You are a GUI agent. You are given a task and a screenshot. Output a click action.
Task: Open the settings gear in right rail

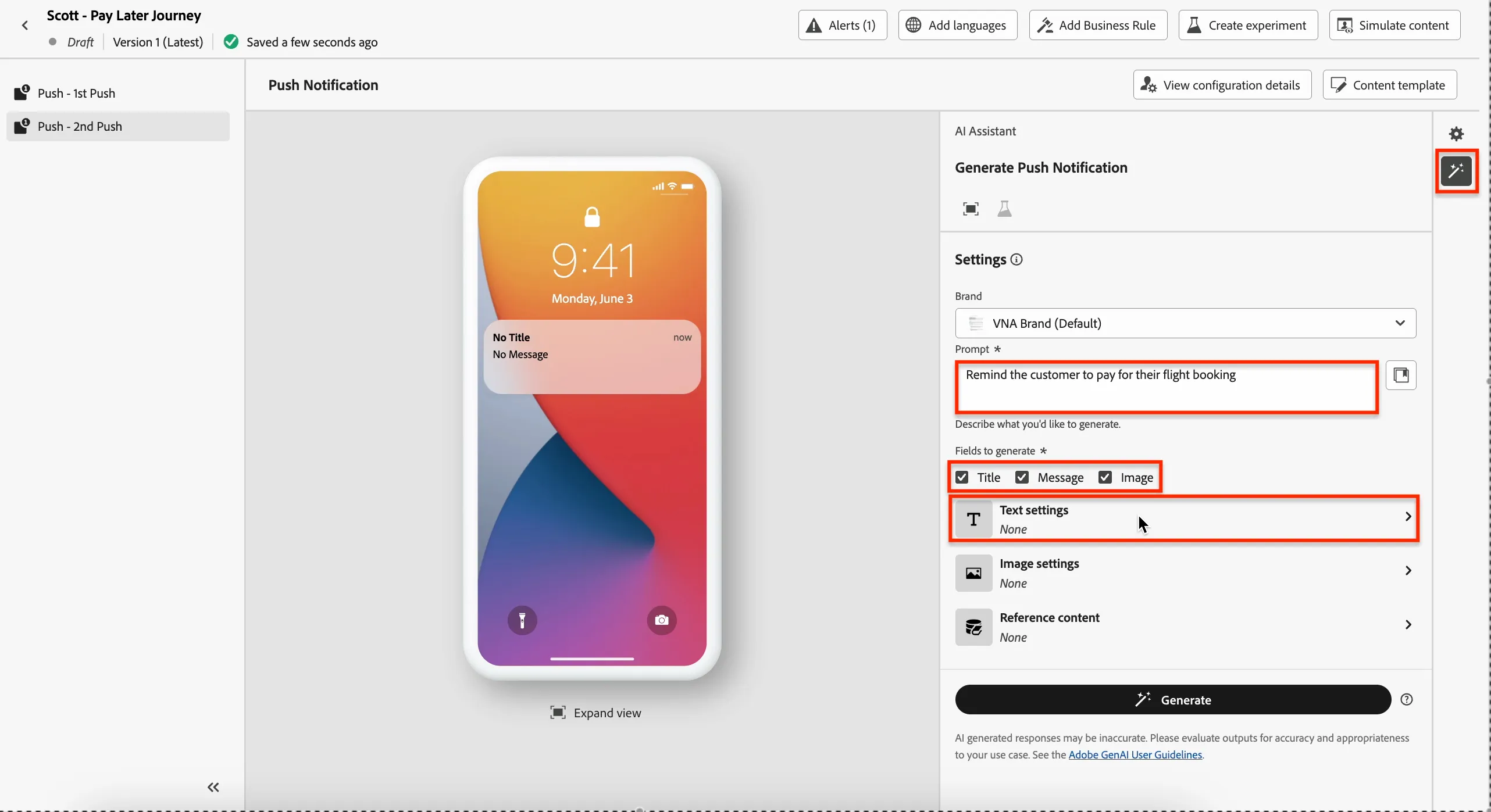click(x=1456, y=134)
